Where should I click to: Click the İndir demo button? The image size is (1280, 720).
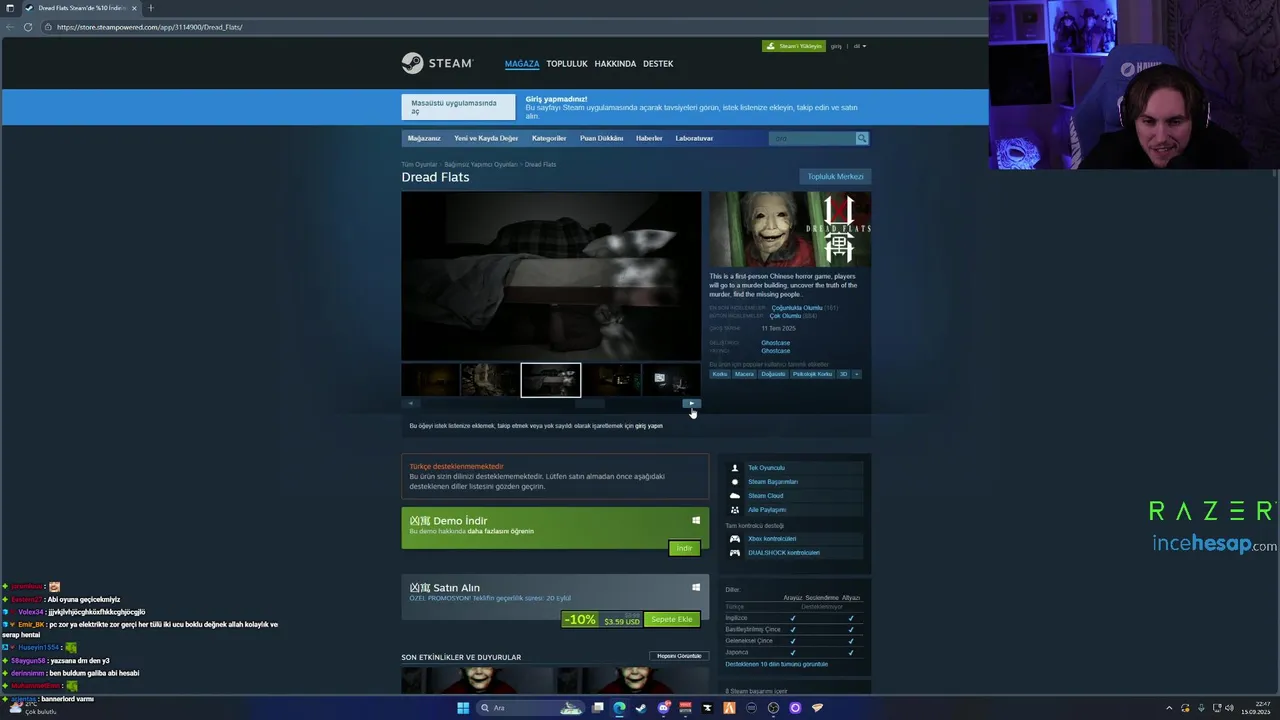tap(684, 548)
